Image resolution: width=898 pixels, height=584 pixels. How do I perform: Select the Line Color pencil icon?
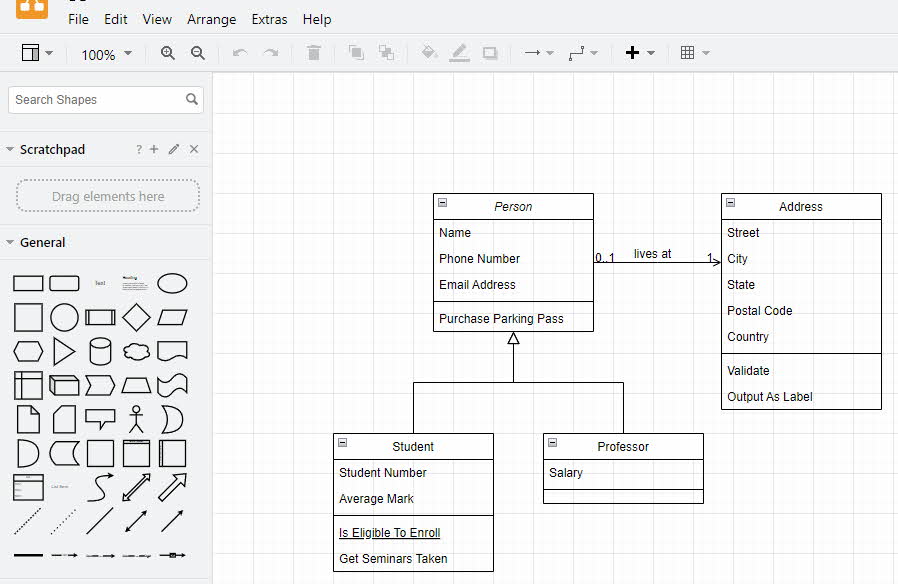(459, 54)
